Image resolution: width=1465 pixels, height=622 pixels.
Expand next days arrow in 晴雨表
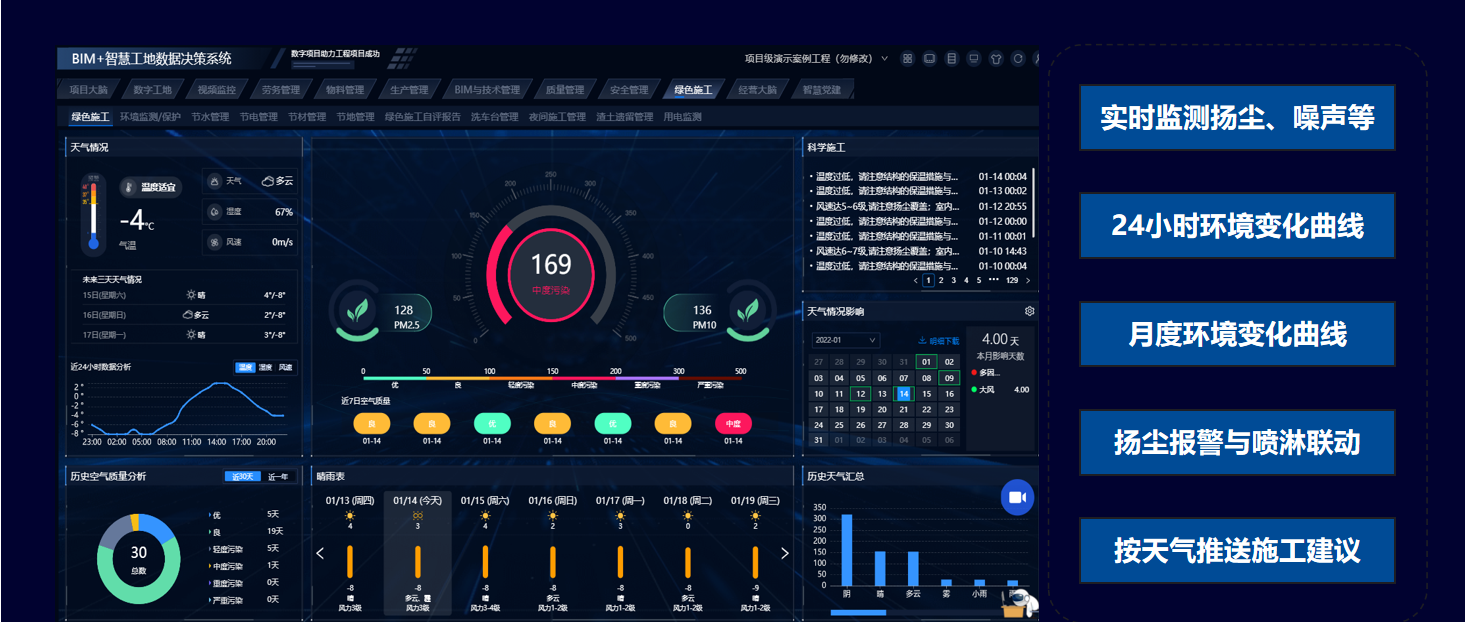point(785,553)
